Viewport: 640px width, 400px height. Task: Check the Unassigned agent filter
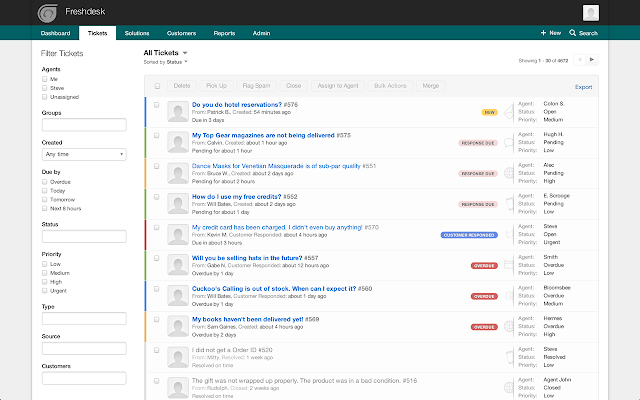coord(44,97)
